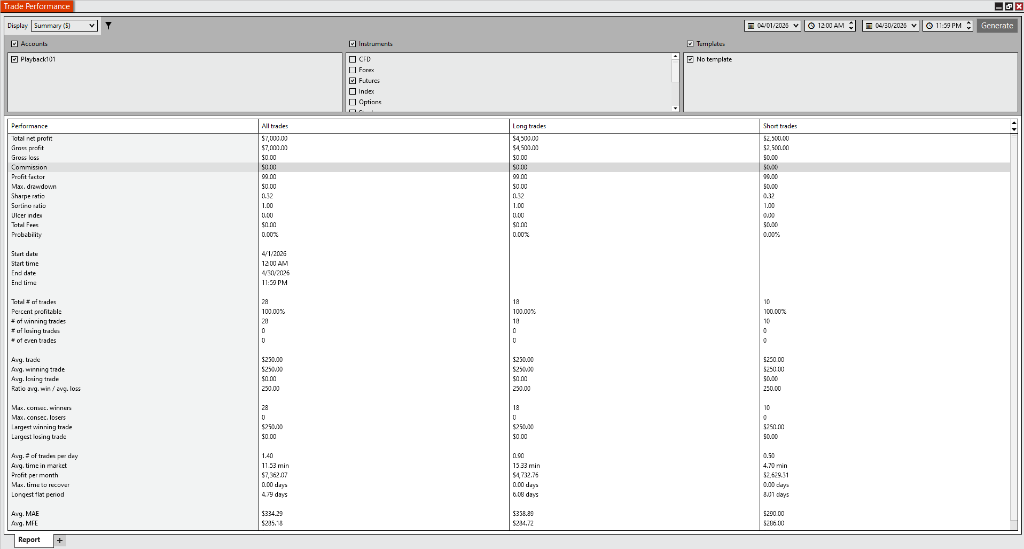Toggle the Instruments section checkbox
This screenshot has width=1024, height=549.
point(353,44)
